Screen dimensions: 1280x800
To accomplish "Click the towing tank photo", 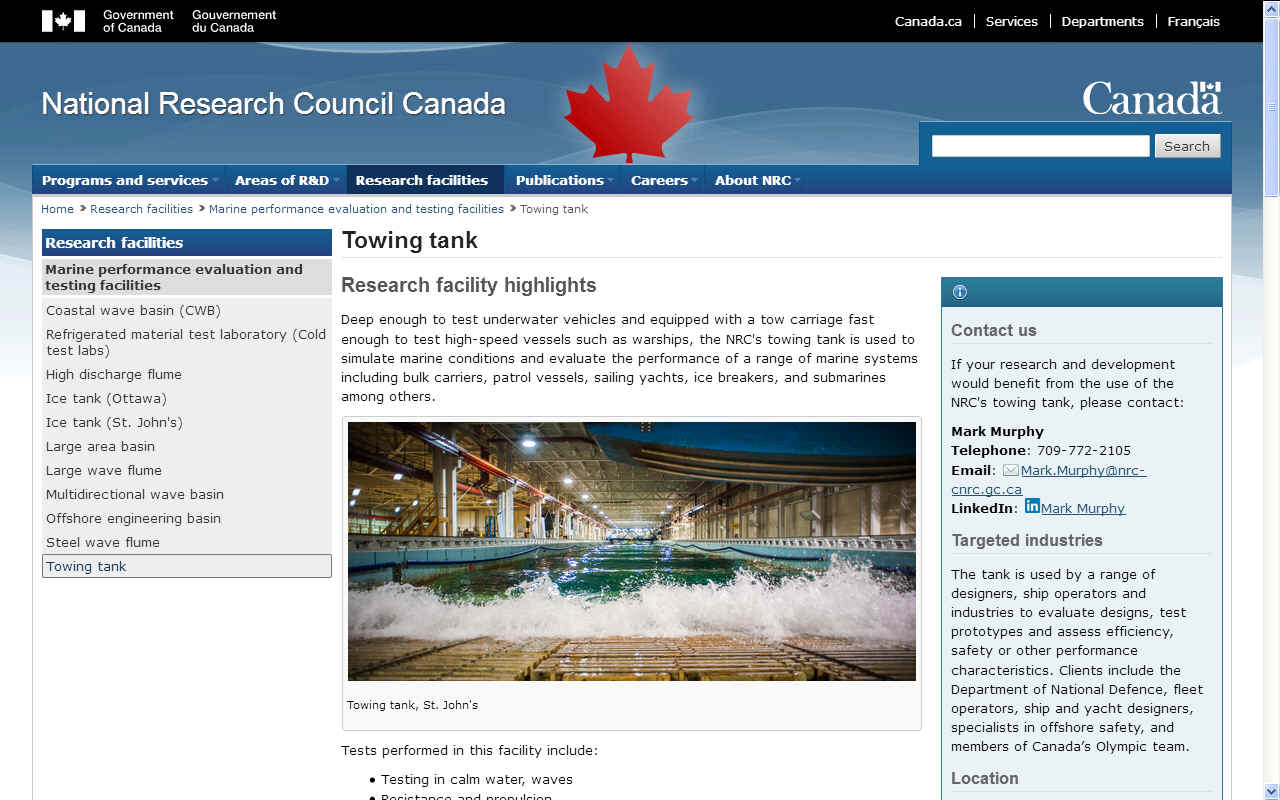I will (x=631, y=551).
